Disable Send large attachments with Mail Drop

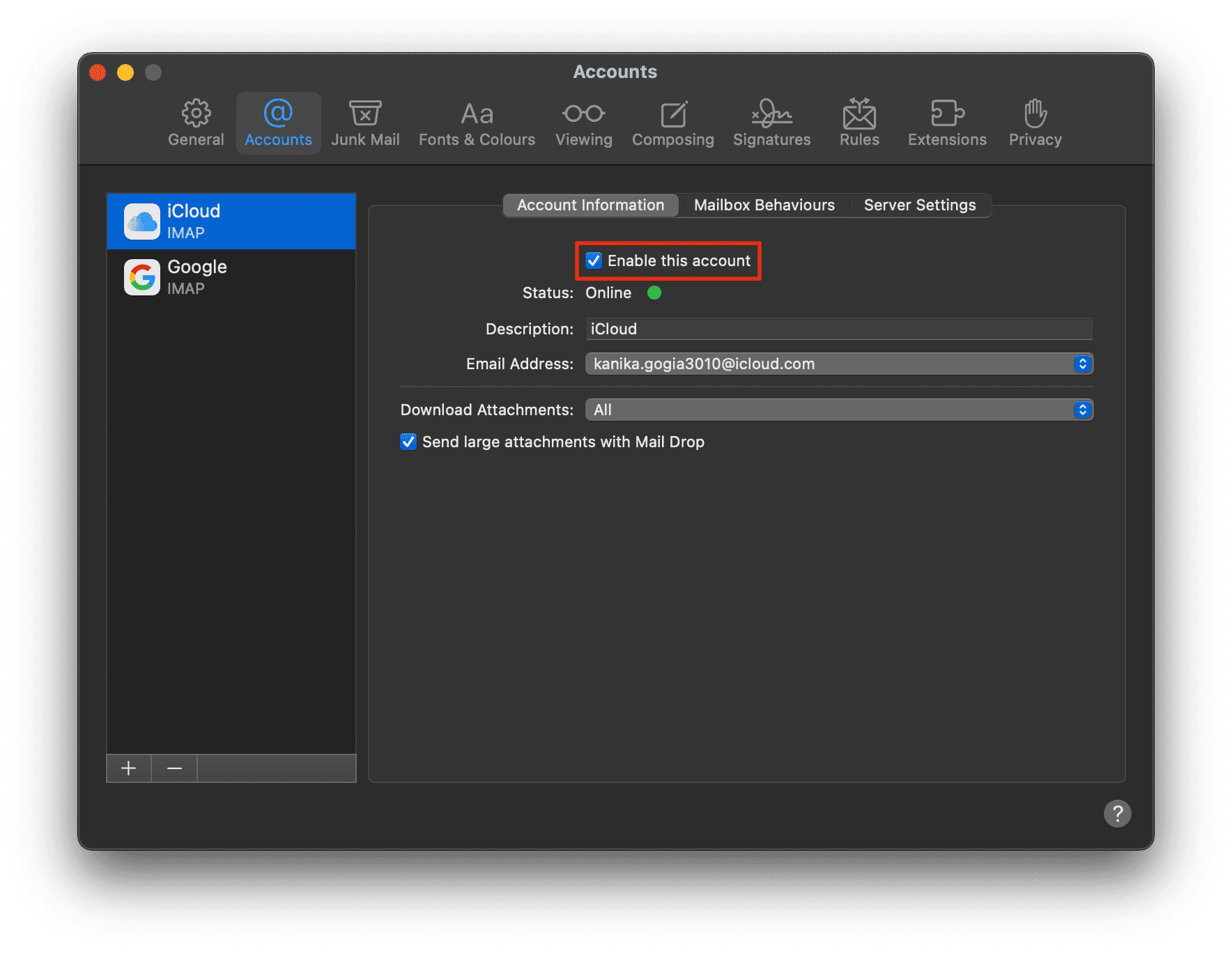(408, 442)
